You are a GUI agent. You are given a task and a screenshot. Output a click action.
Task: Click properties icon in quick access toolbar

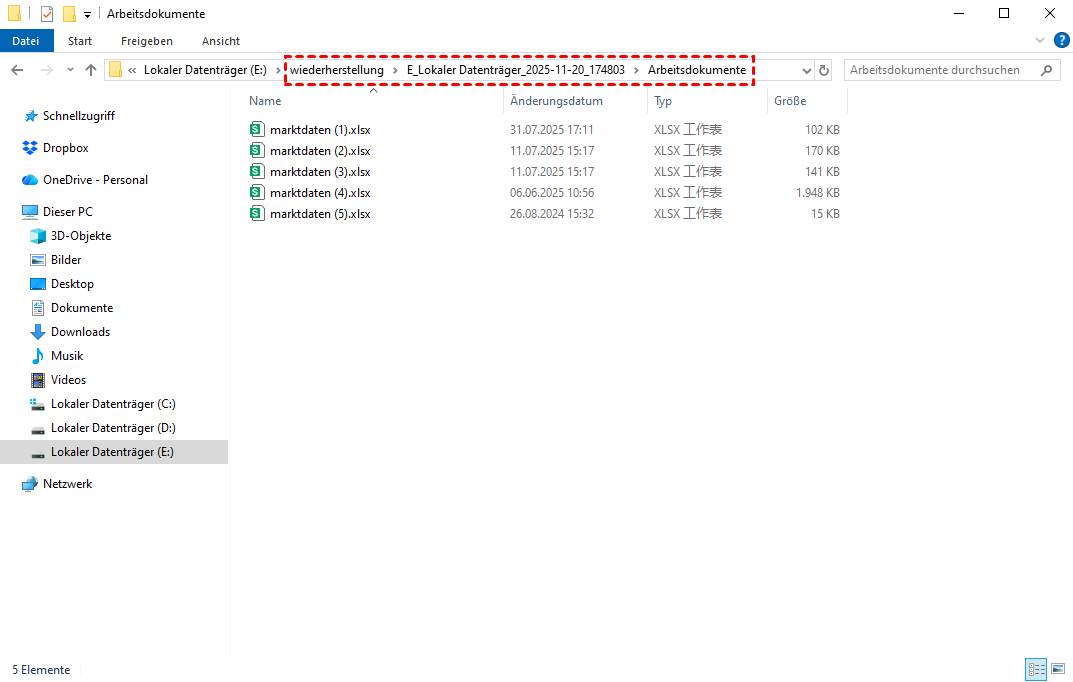(x=47, y=14)
